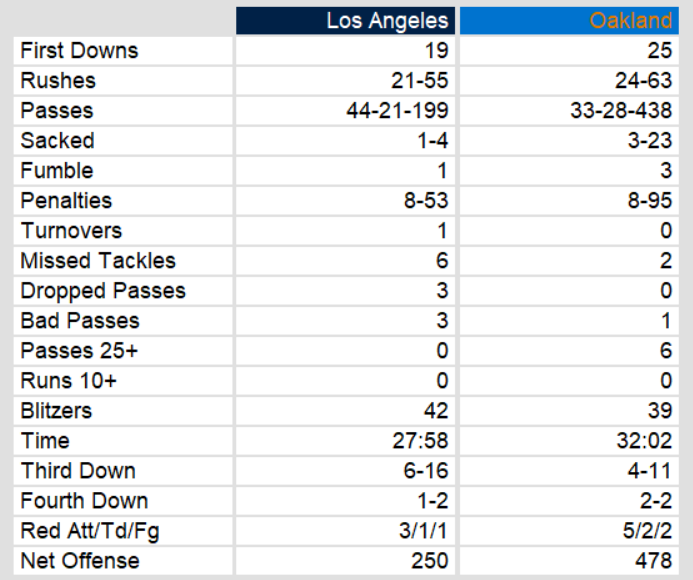Select the Missed Tackles row label
Image resolution: width=693 pixels, height=580 pixels.
[98, 261]
